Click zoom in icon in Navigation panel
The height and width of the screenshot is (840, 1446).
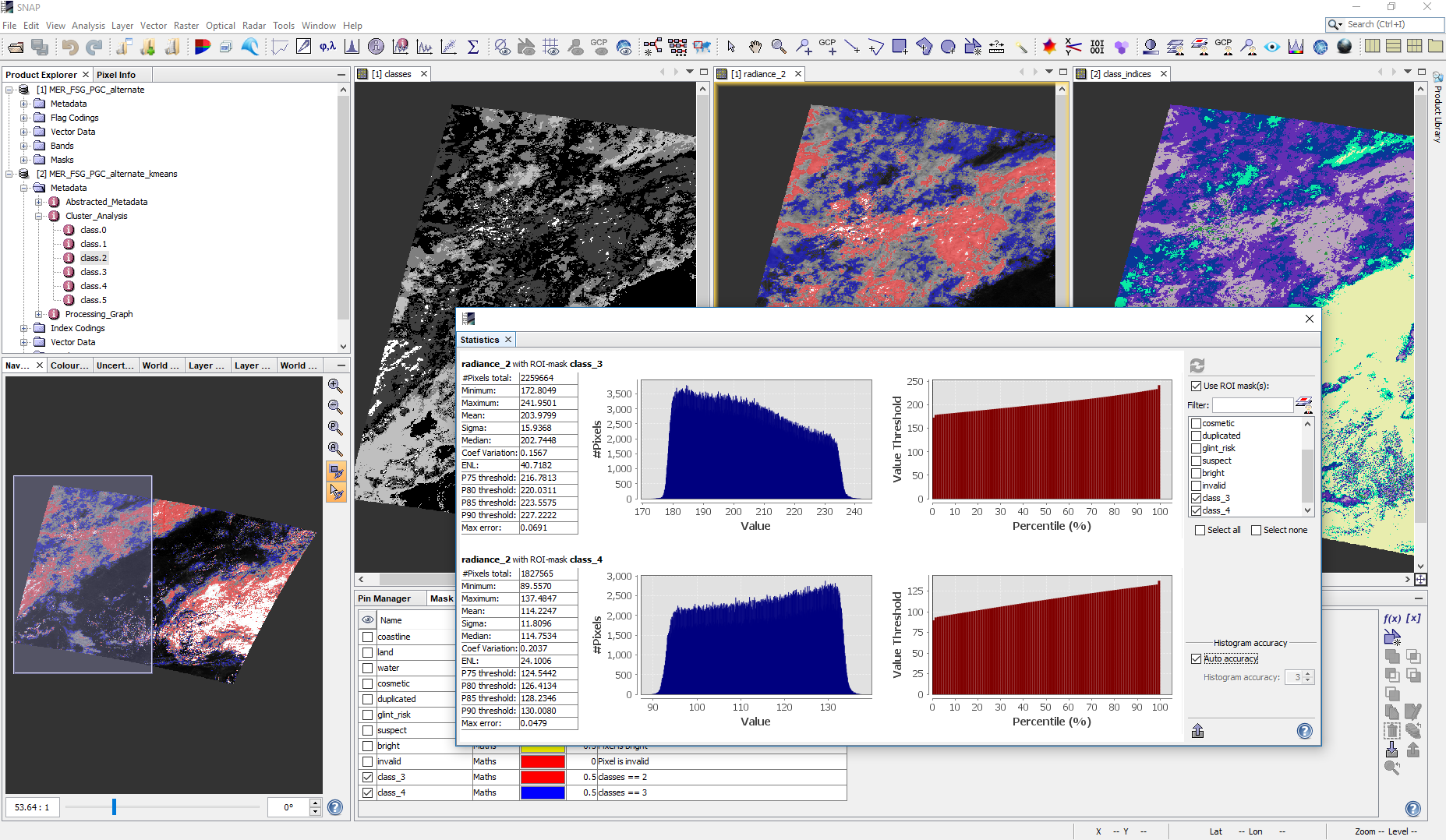coord(335,386)
